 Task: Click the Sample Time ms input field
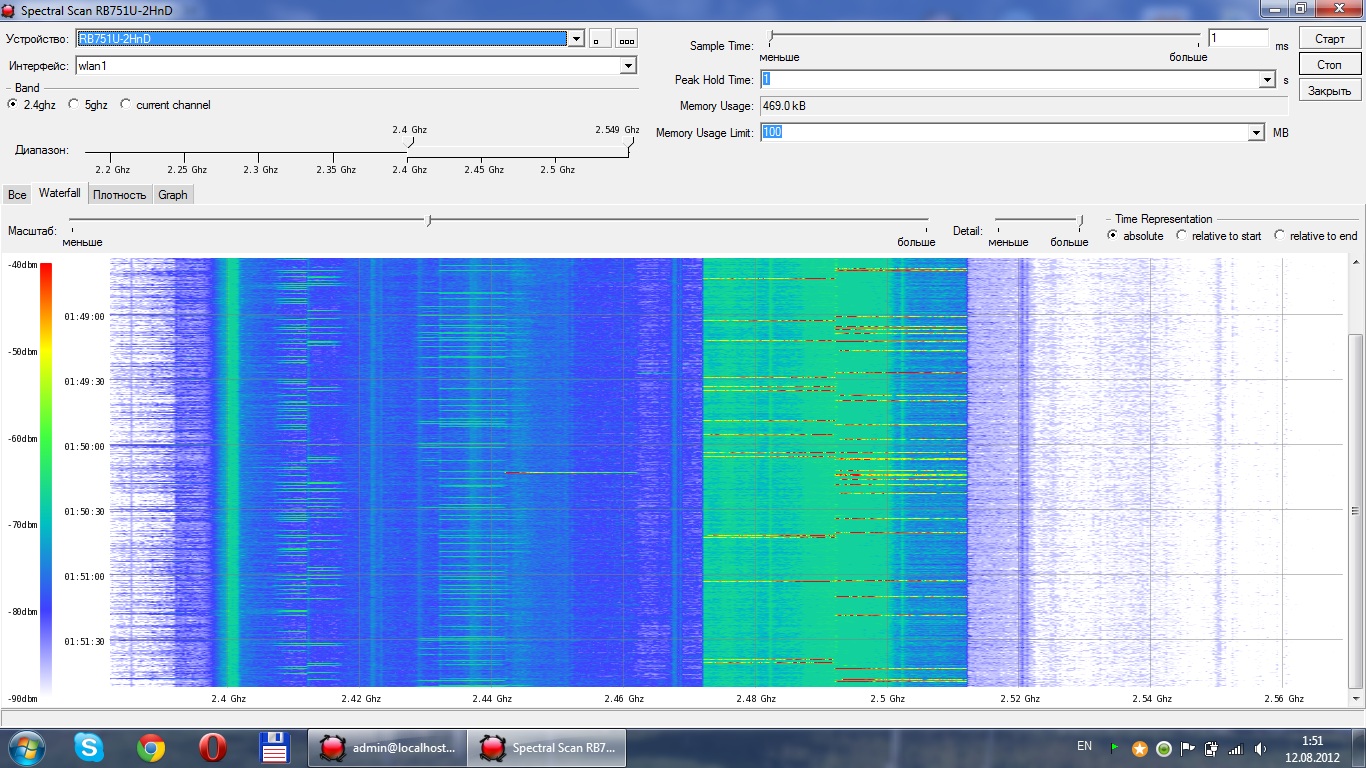[1238, 38]
